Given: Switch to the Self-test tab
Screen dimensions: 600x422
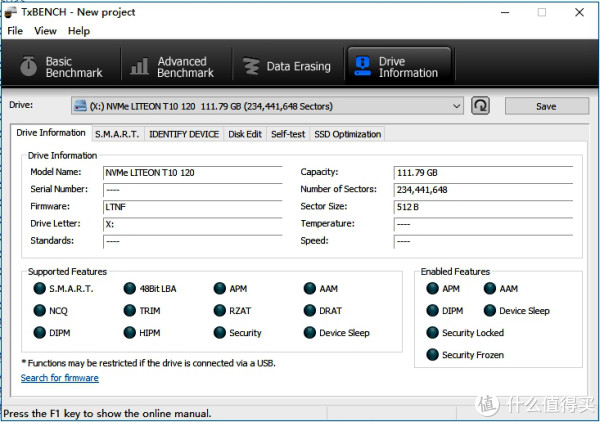Looking at the screenshot, I should point(288,134).
